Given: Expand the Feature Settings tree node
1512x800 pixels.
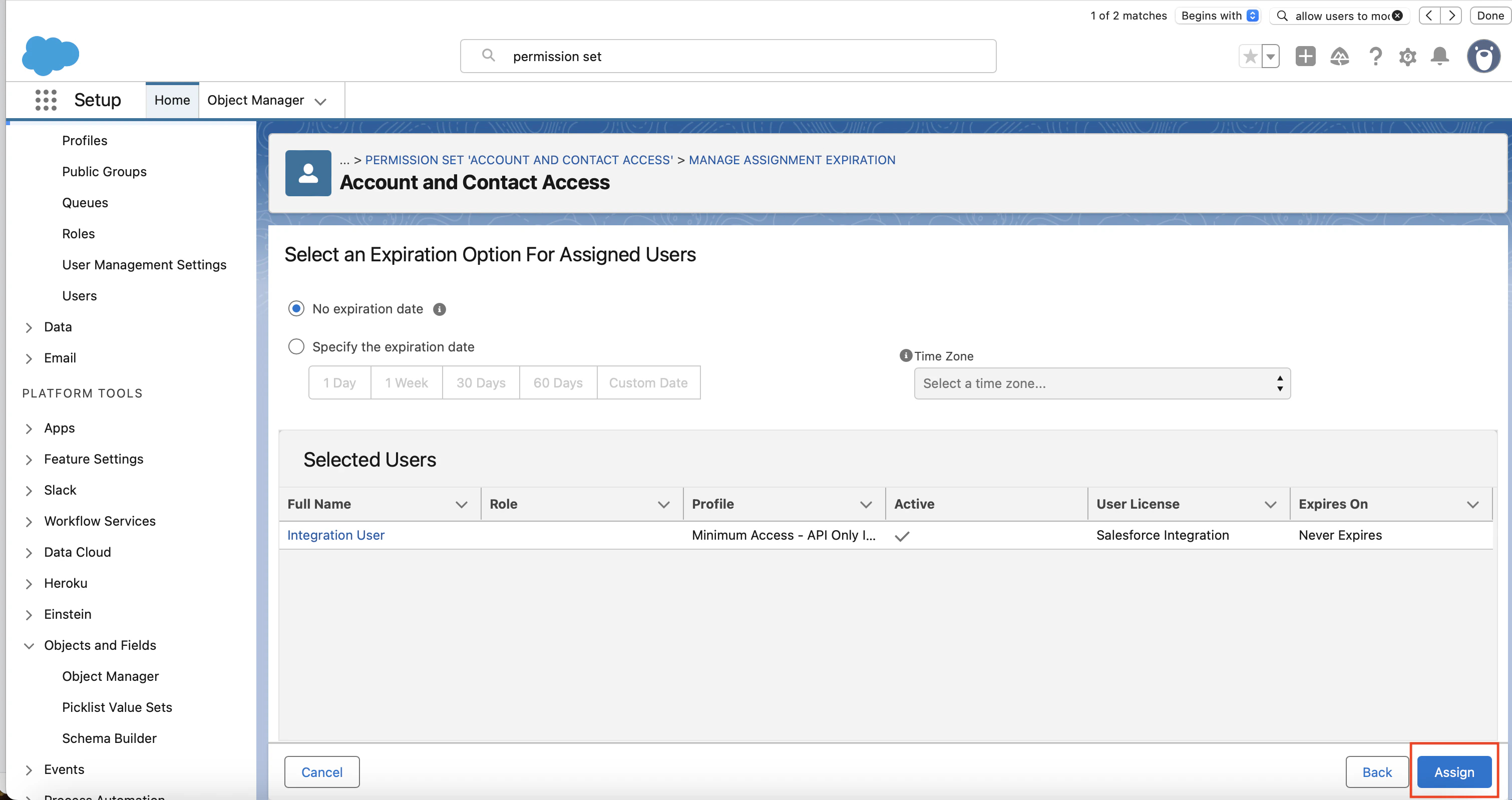Looking at the screenshot, I should point(29,460).
